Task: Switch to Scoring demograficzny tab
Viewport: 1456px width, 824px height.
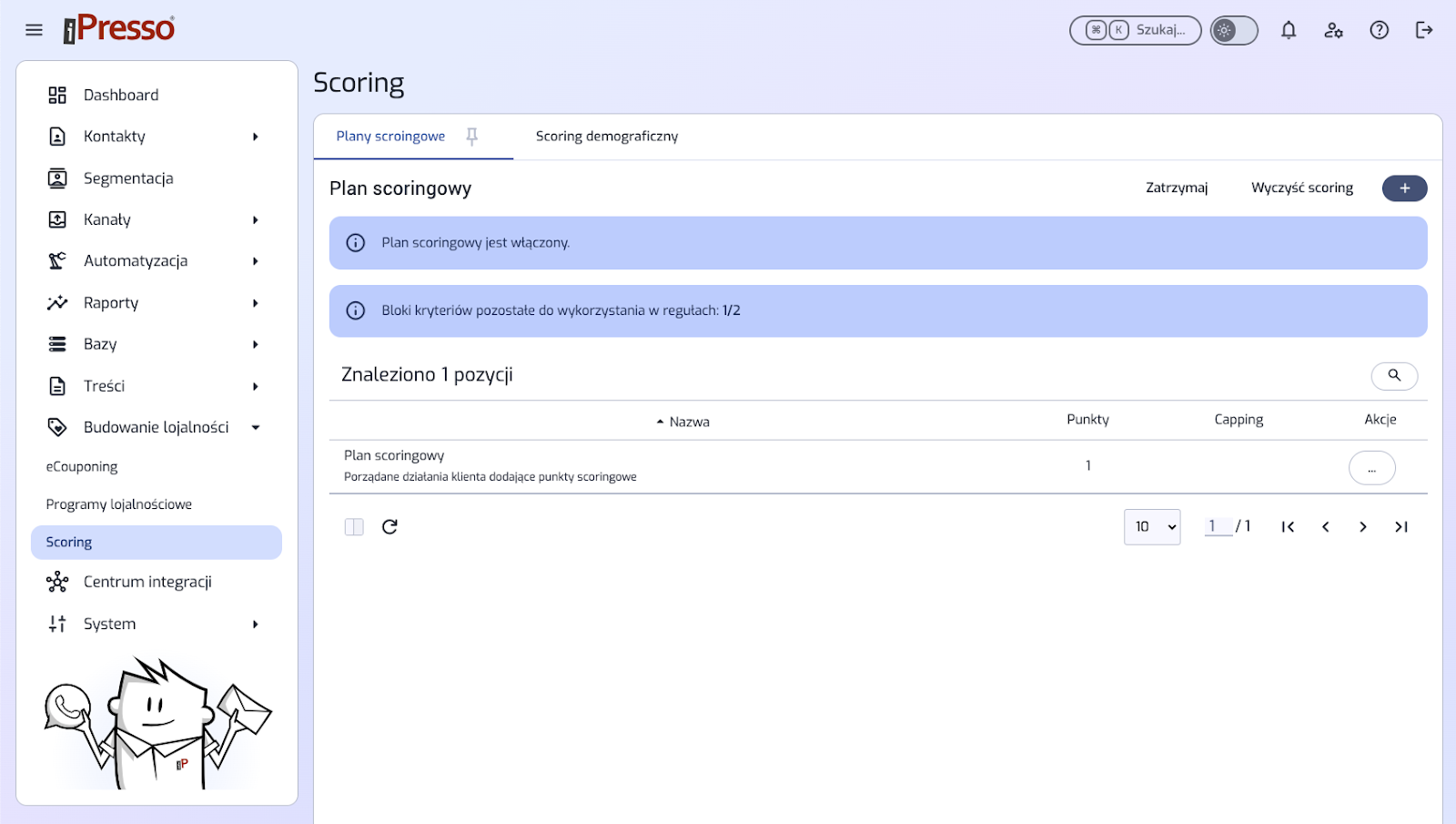Action: [607, 137]
